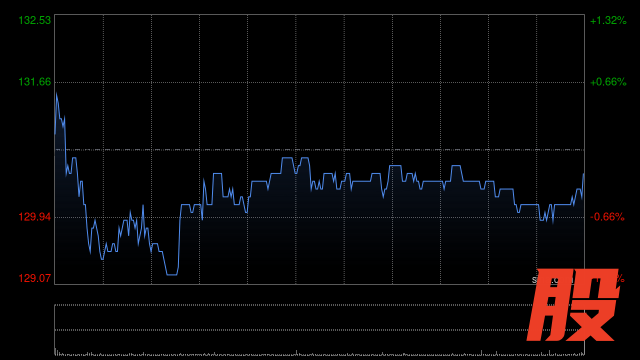Select the 132.53 price axis label

pos(35,20)
